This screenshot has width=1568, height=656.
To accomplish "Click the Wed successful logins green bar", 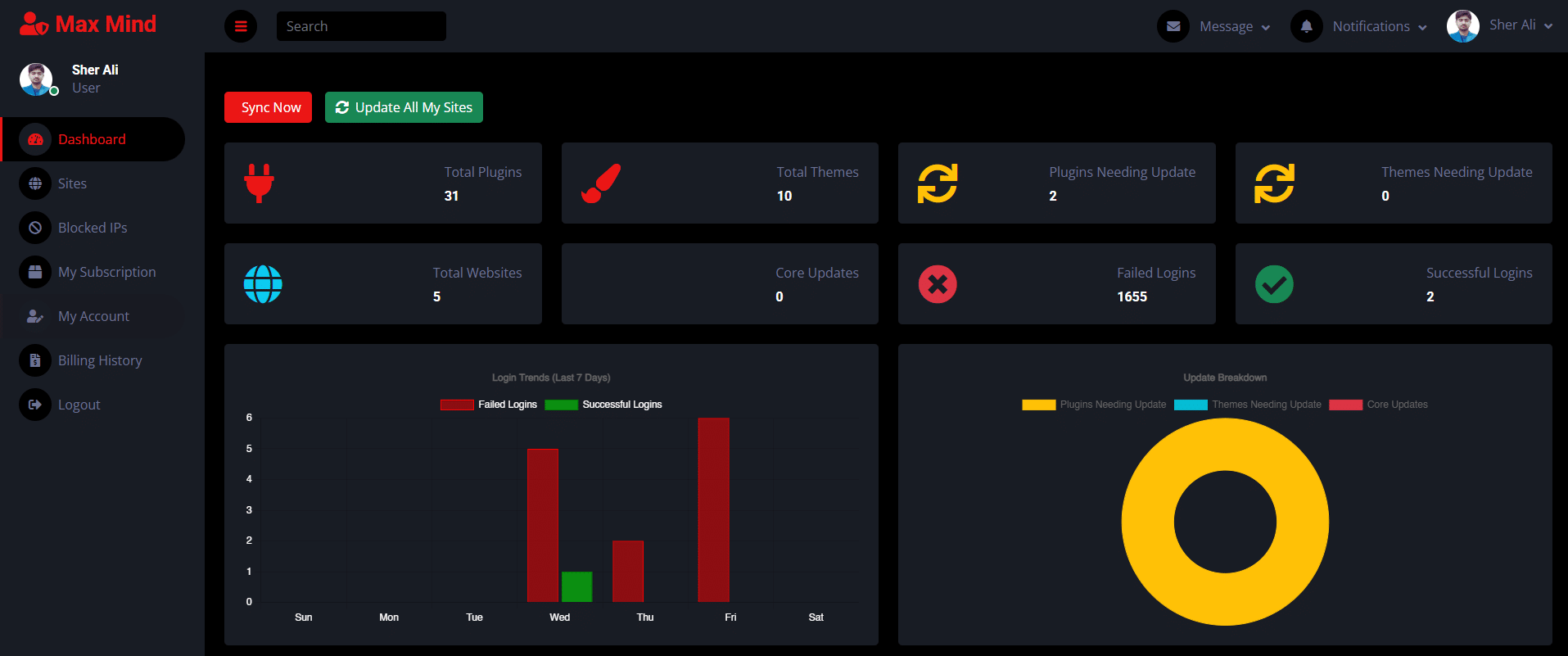I will 576,586.
